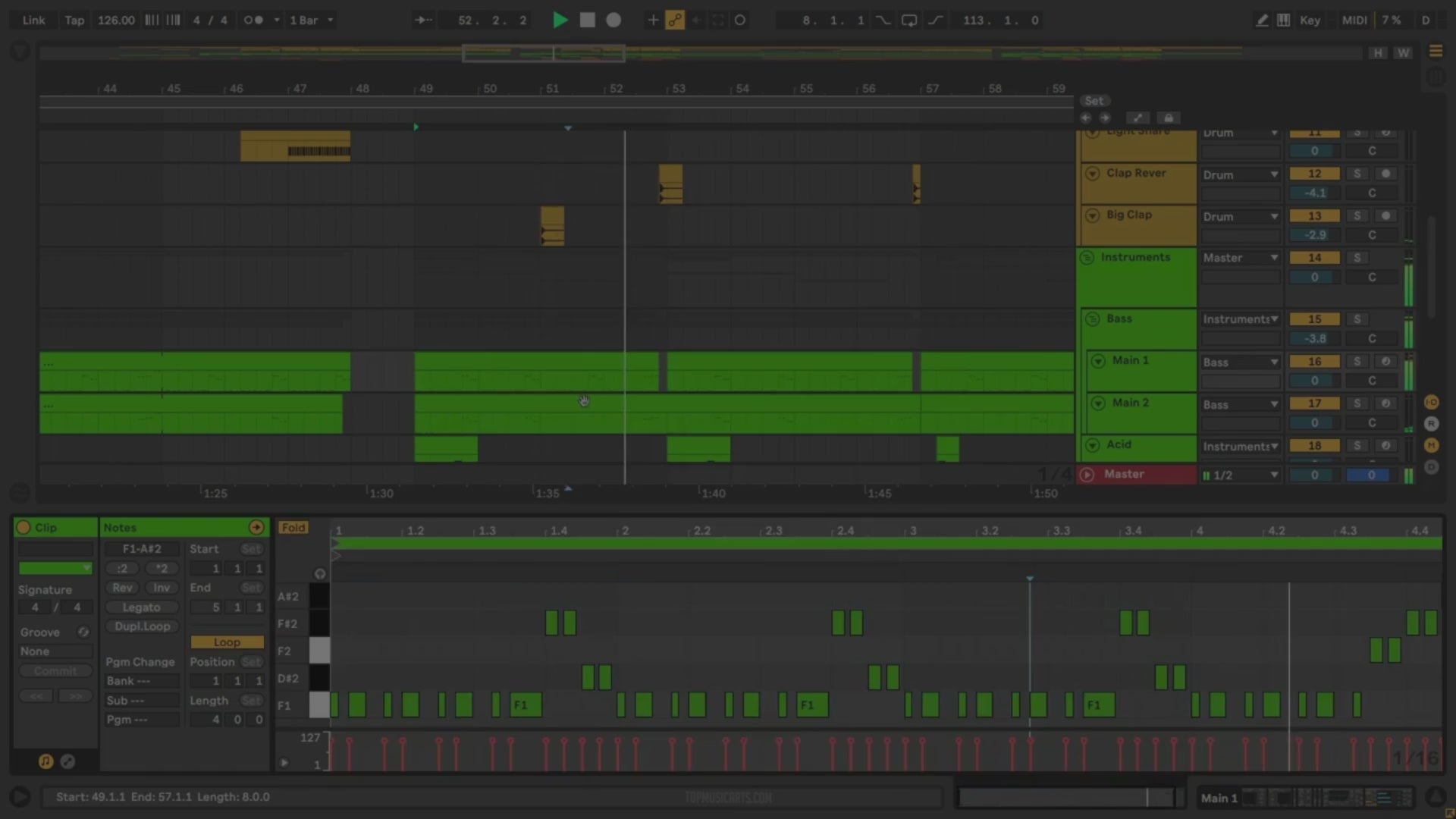Click the H optimize height button
Viewport: 1456px width, 819px height.
[1378, 52]
